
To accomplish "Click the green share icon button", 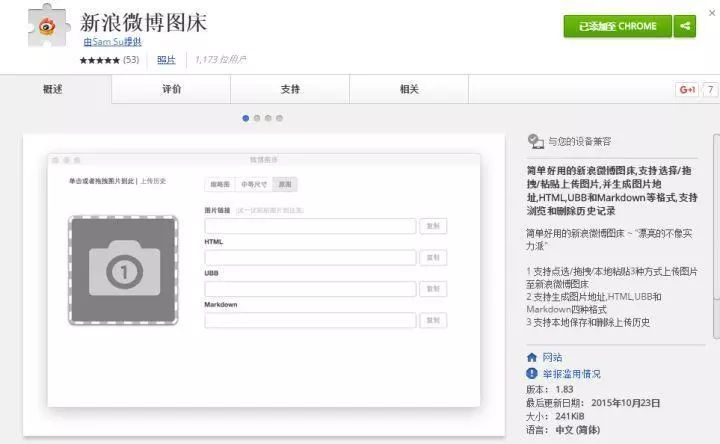I will click(685, 27).
